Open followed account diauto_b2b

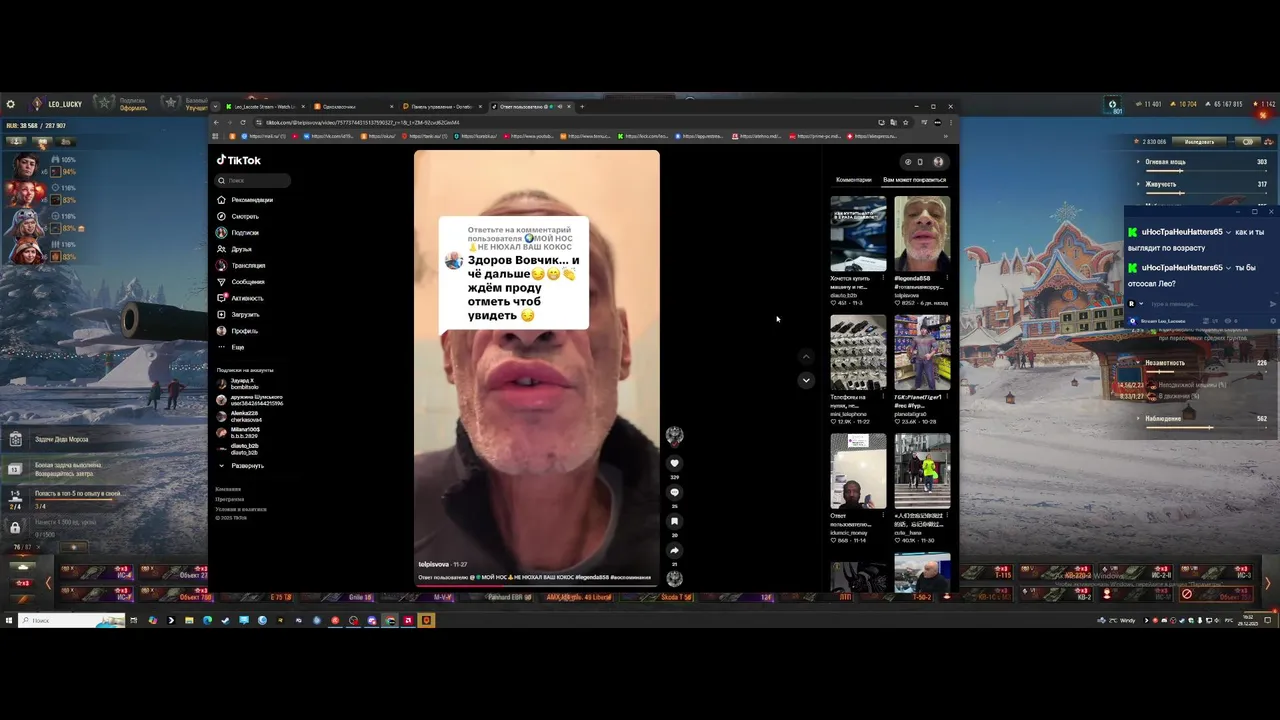click(x=238, y=449)
